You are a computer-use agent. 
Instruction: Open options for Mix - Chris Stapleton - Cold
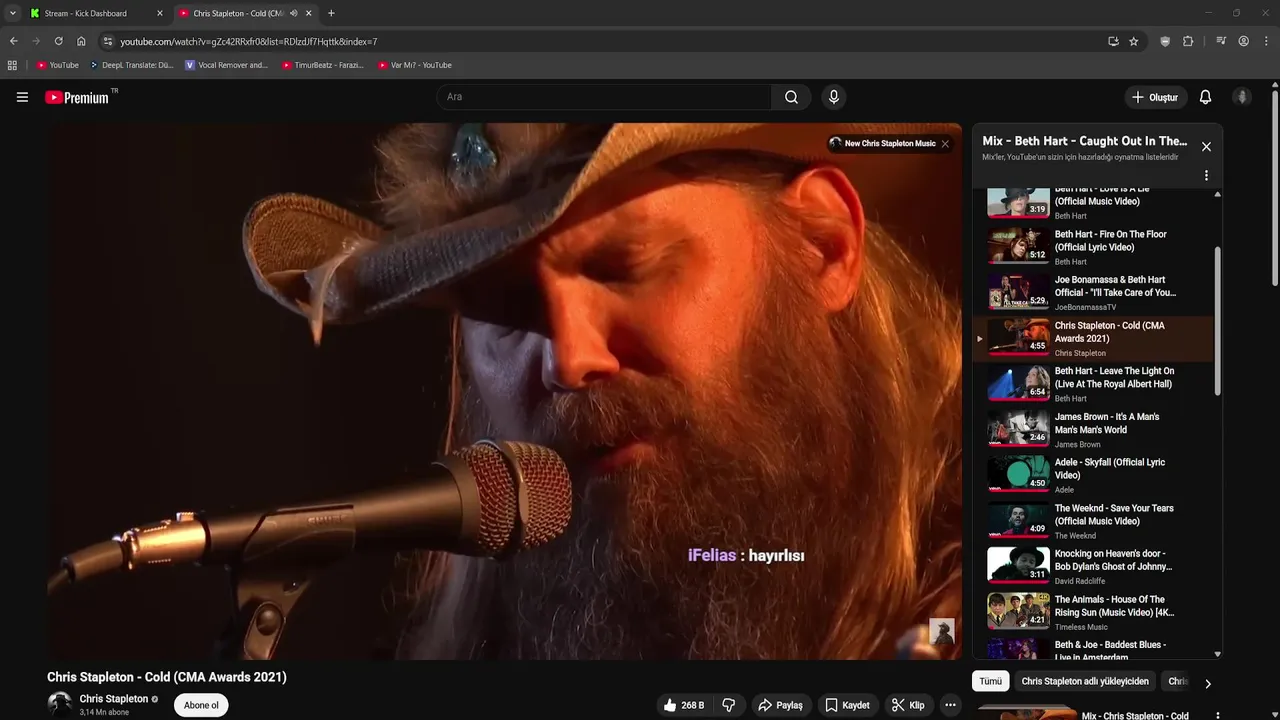click(1217, 716)
